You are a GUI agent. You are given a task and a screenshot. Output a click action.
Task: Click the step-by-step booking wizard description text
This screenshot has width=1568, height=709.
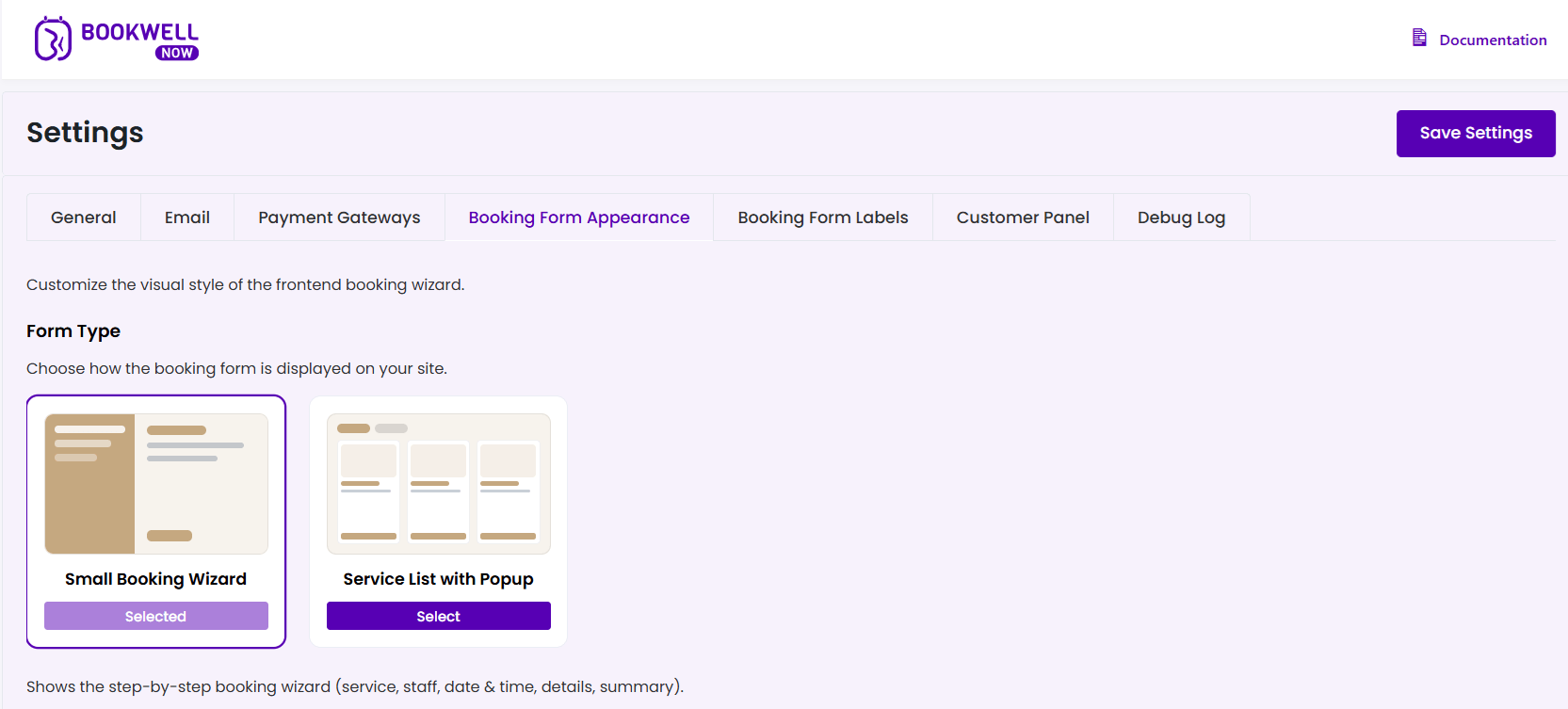pyautogui.click(x=355, y=686)
